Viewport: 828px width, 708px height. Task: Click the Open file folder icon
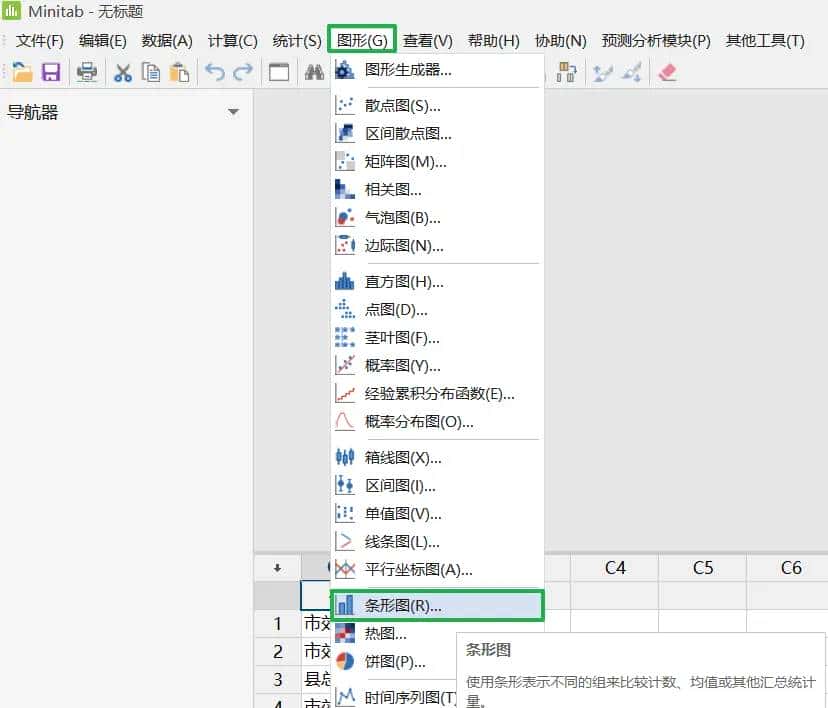click(x=24, y=71)
